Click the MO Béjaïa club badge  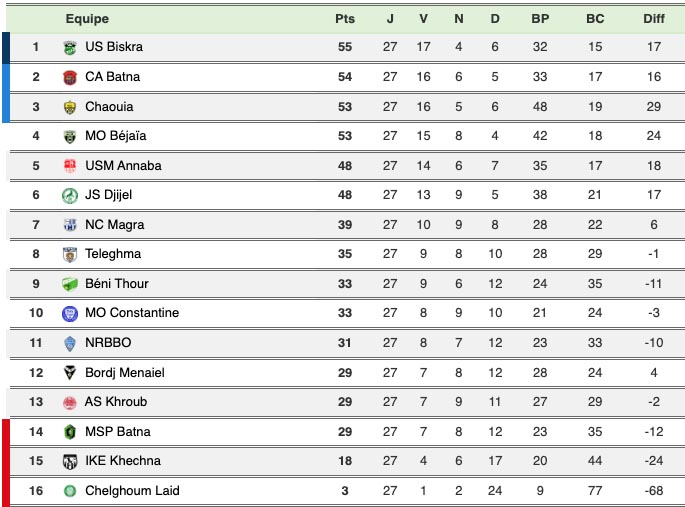[x=69, y=136]
